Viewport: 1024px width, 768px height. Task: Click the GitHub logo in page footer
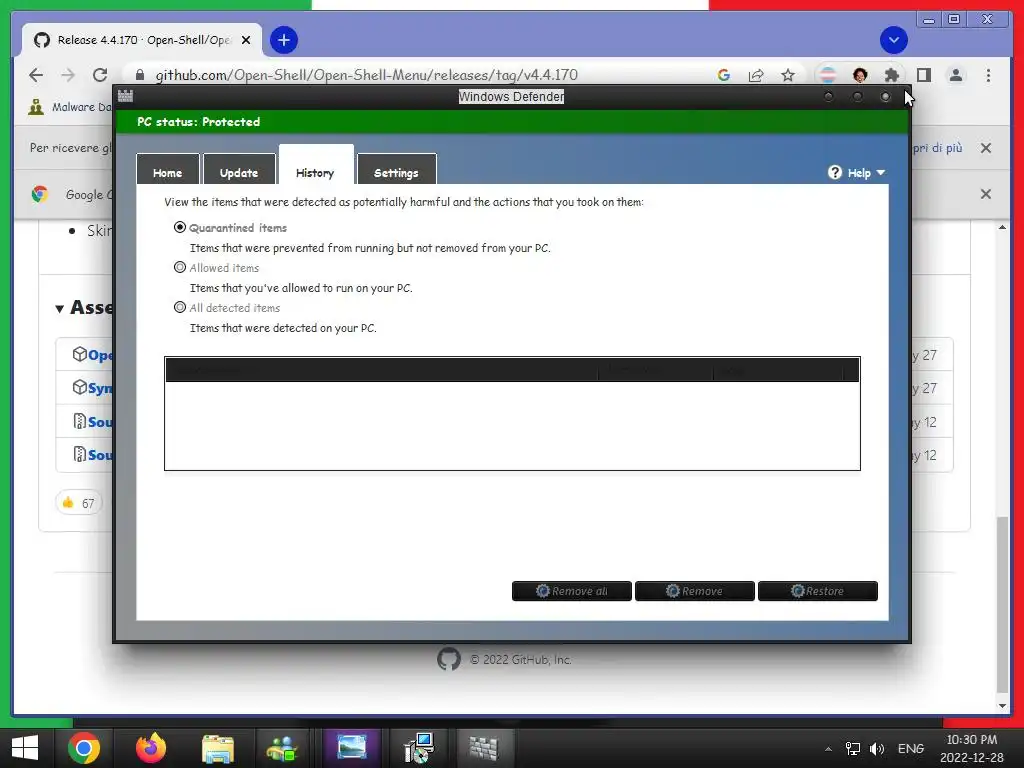coord(449,659)
